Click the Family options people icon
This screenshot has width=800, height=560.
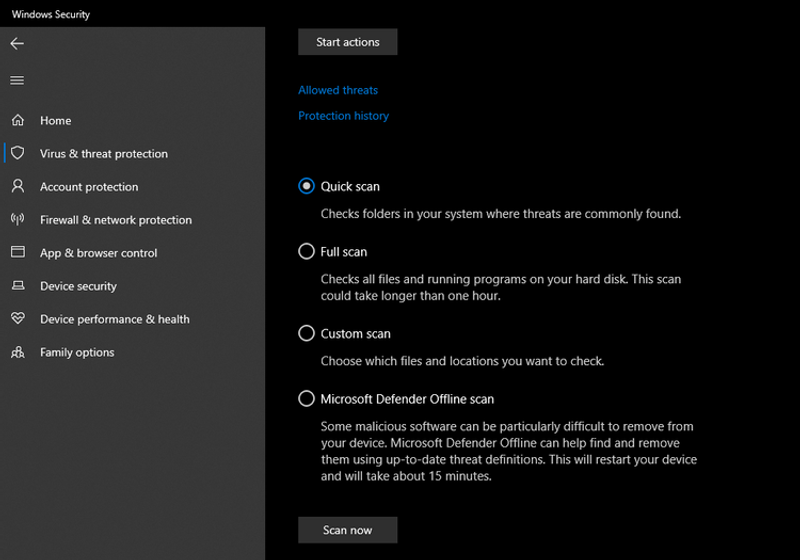pyautogui.click(x=17, y=352)
